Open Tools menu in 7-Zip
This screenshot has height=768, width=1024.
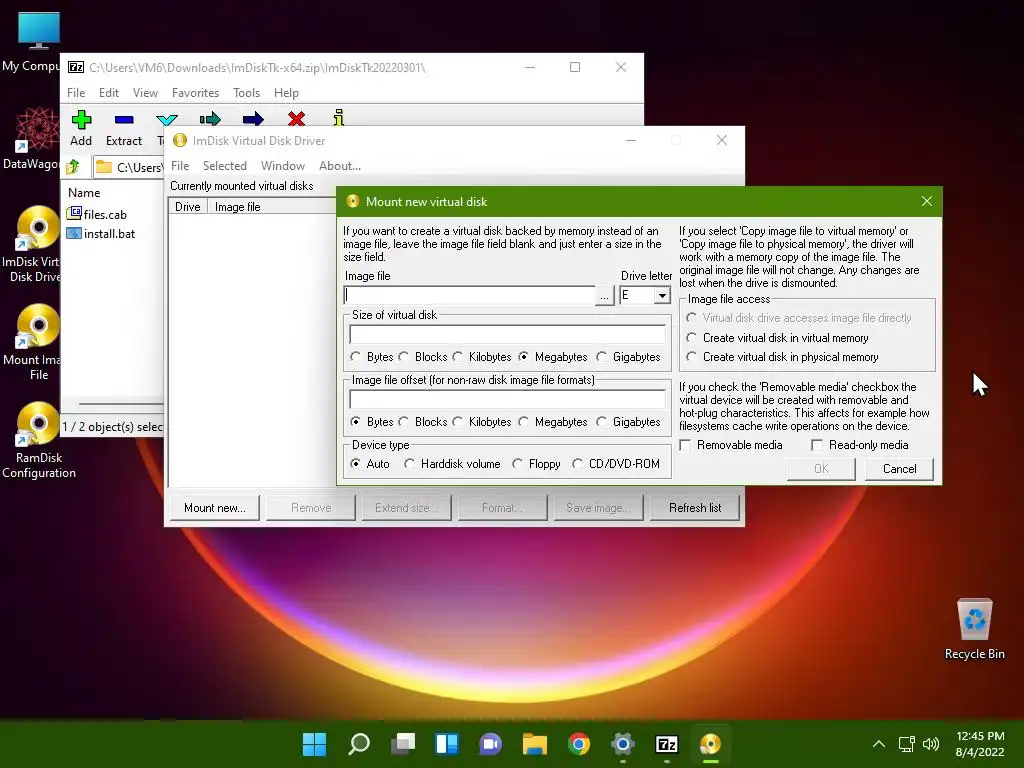coord(246,93)
